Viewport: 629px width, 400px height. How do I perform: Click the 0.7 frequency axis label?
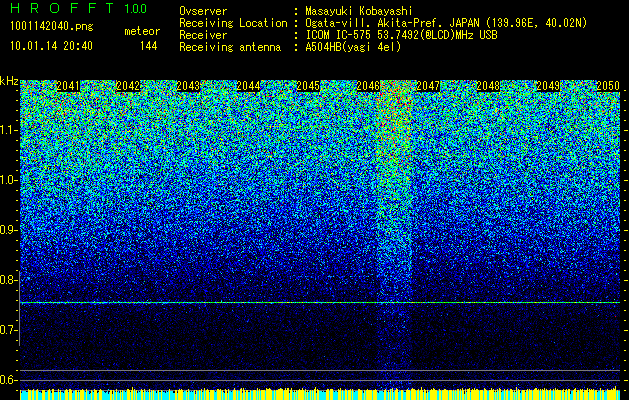tap(9, 330)
